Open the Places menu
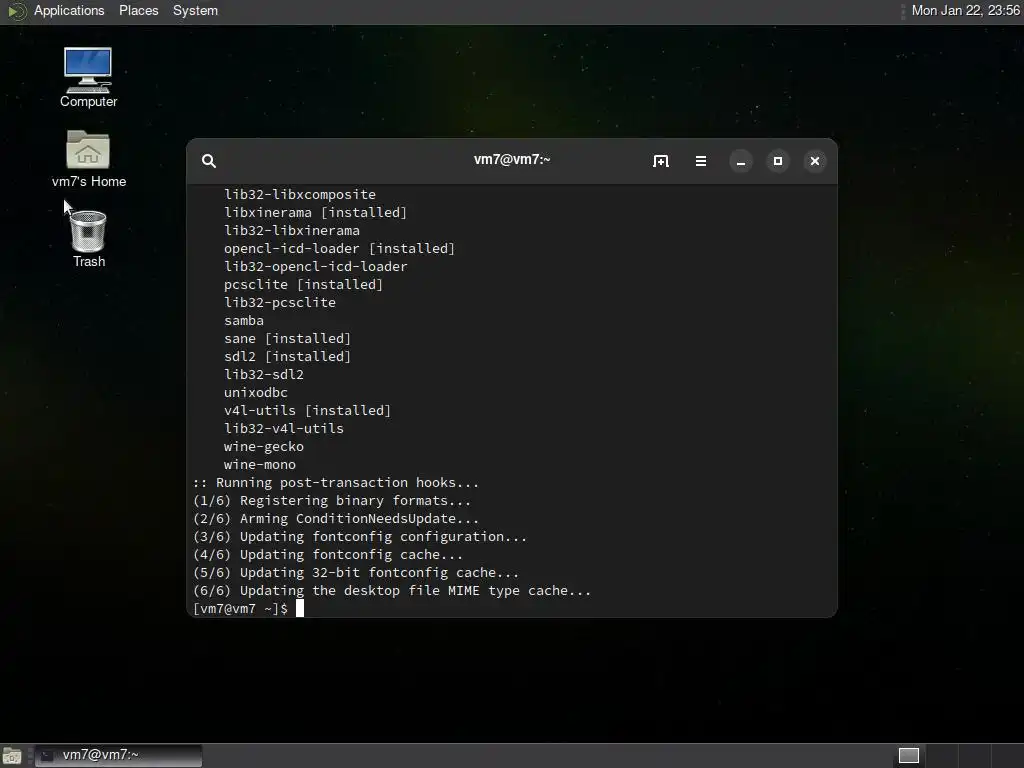 pyautogui.click(x=138, y=10)
